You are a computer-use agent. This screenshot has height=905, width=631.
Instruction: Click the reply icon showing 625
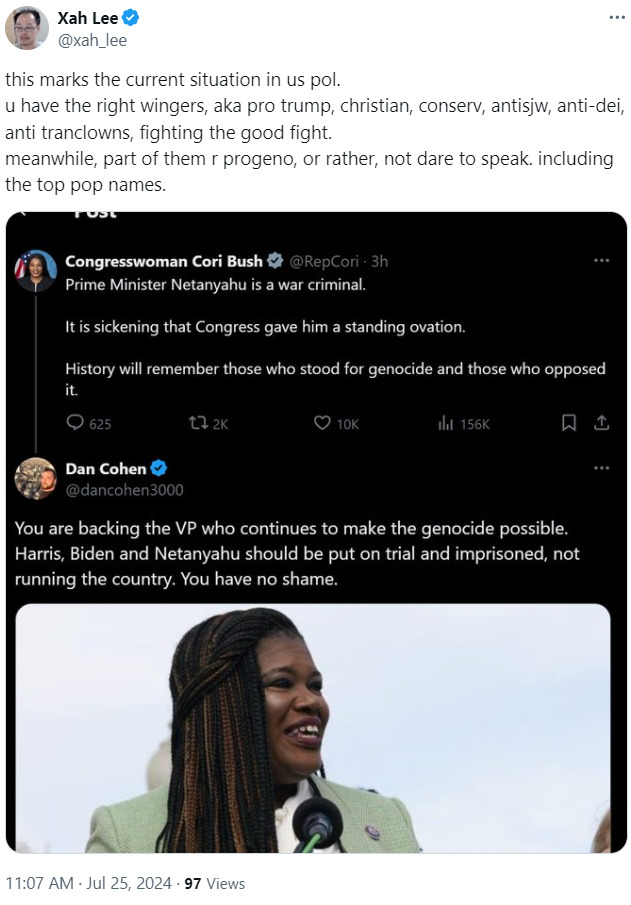(x=75, y=423)
